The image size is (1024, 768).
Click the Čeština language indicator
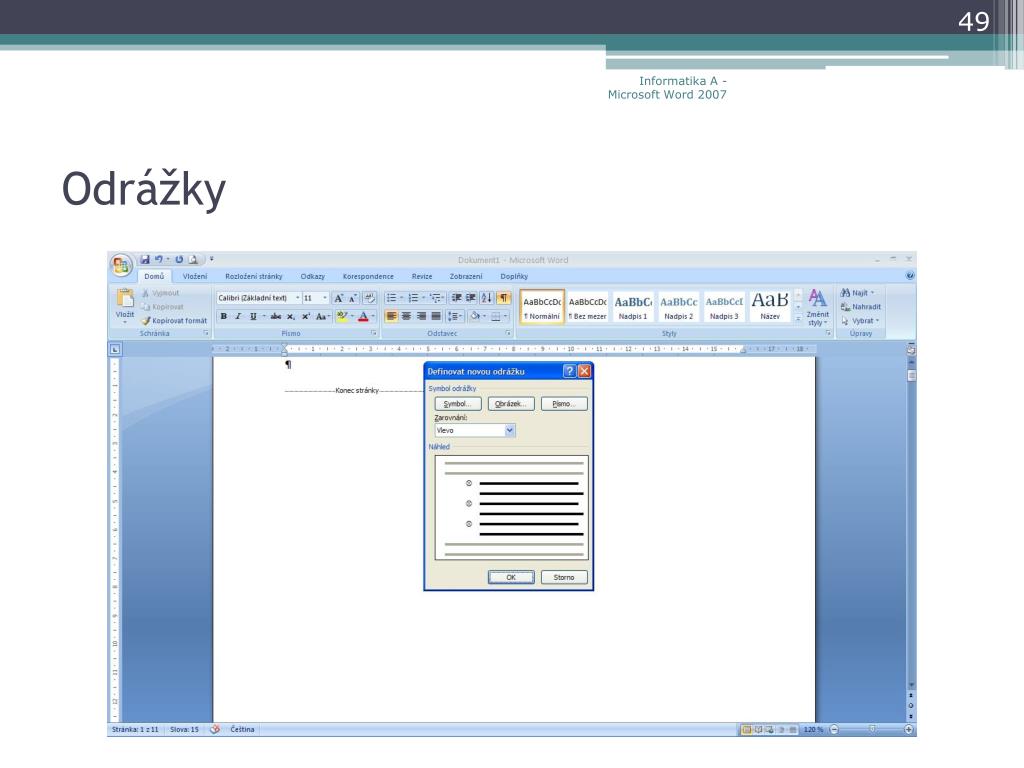242,729
